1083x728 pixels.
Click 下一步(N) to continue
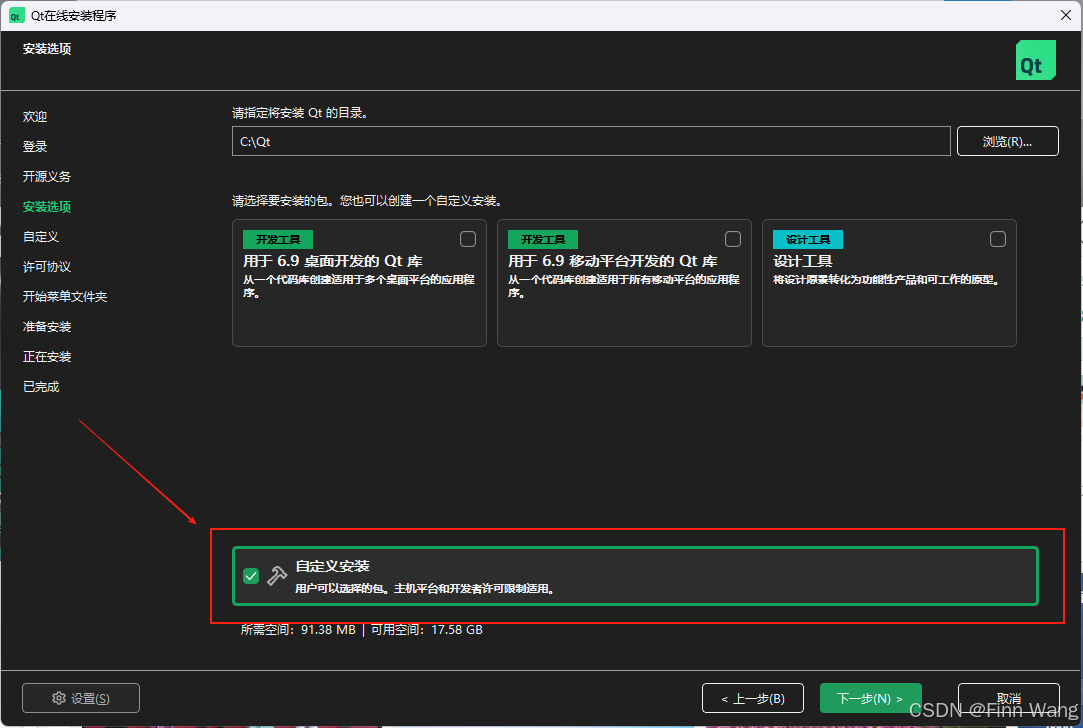[870, 698]
